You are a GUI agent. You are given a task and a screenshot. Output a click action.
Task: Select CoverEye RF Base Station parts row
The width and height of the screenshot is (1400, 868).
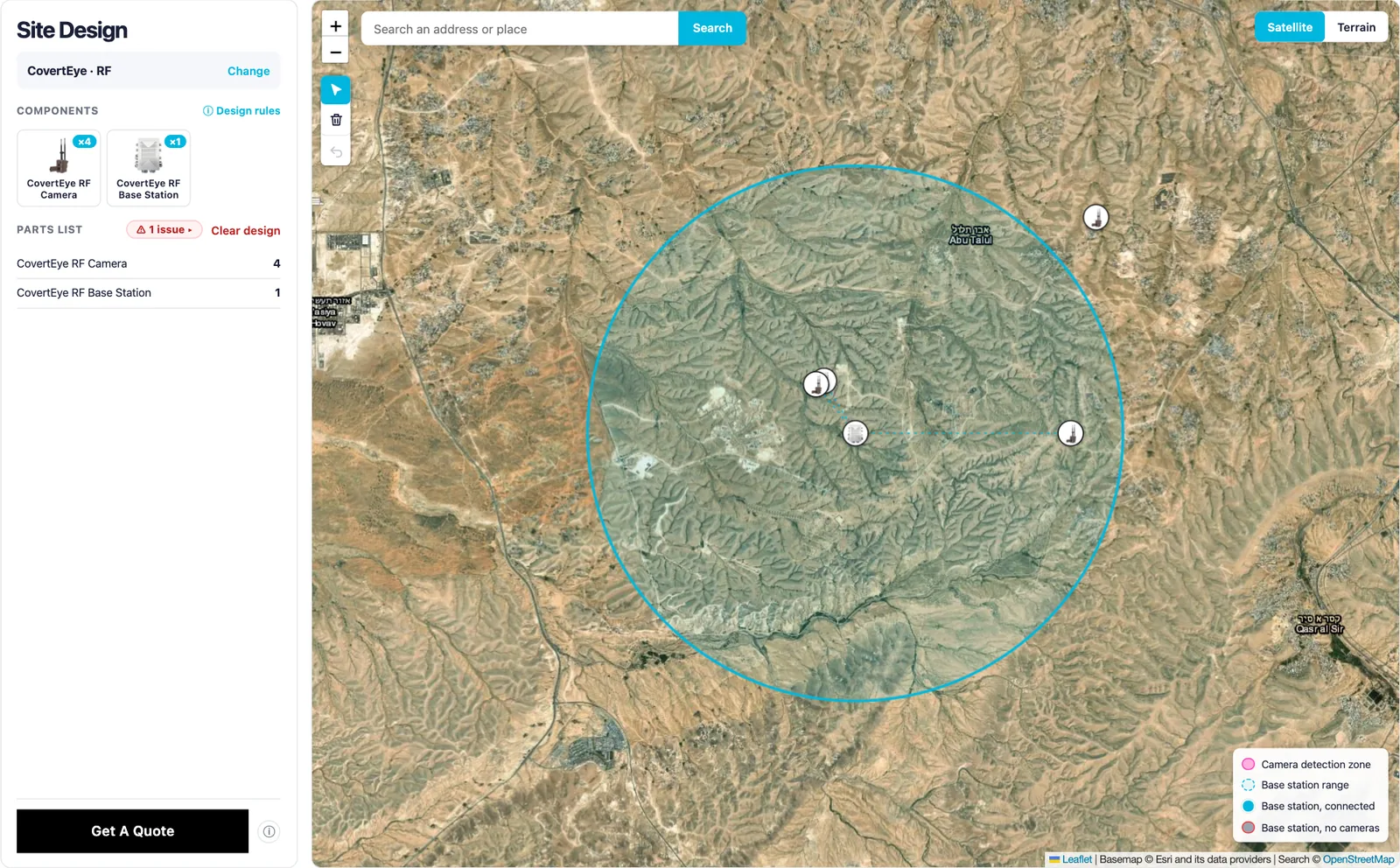149,293
